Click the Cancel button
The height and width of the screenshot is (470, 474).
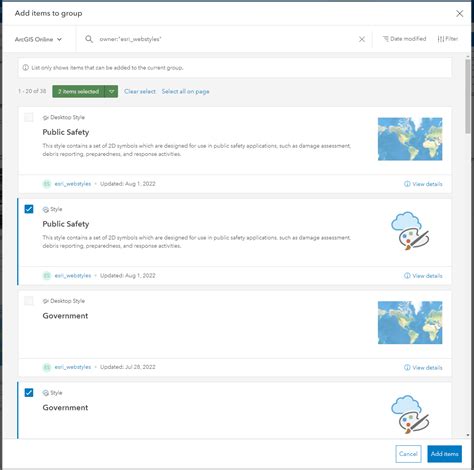408,454
